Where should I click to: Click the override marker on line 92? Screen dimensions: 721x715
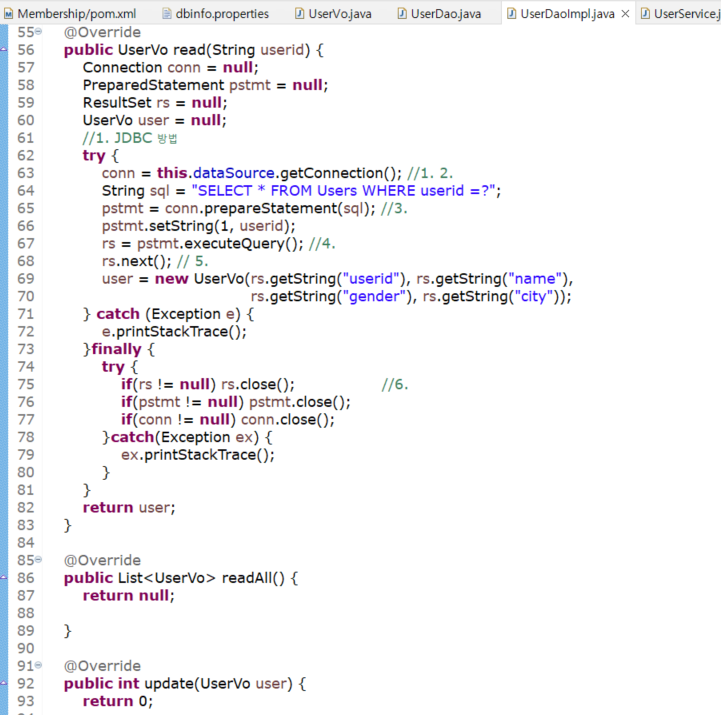pos(4,683)
